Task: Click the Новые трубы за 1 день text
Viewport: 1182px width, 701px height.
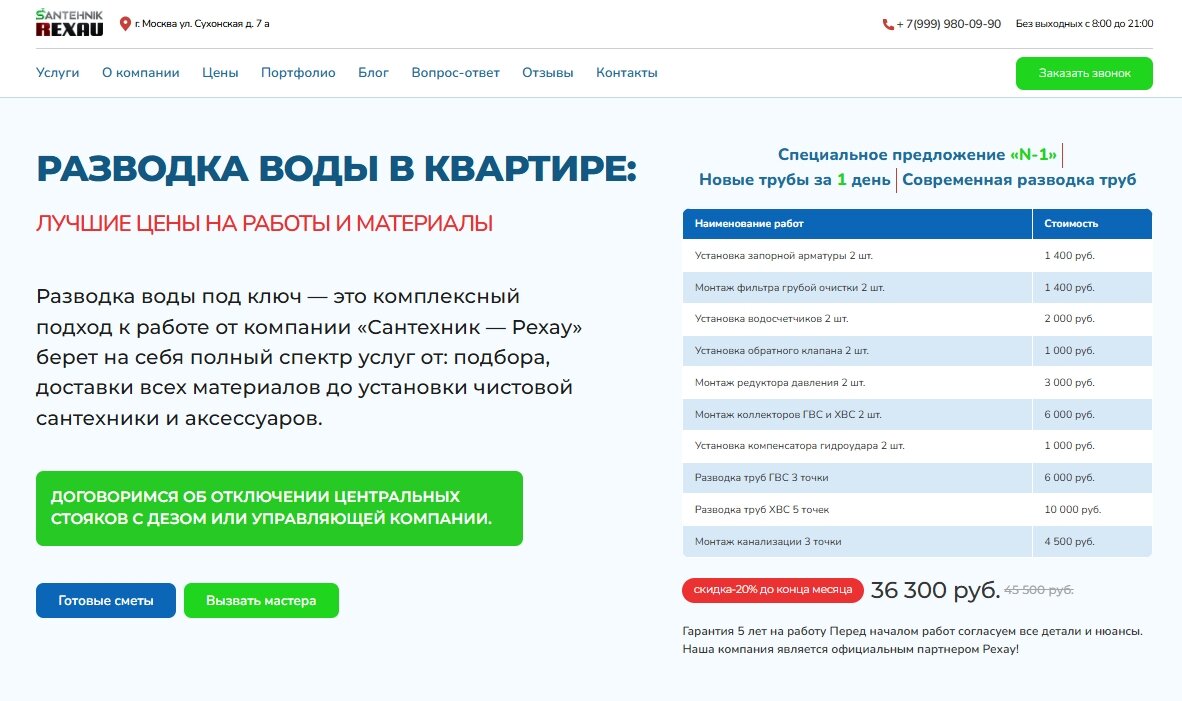Action: [x=795, y=179]
